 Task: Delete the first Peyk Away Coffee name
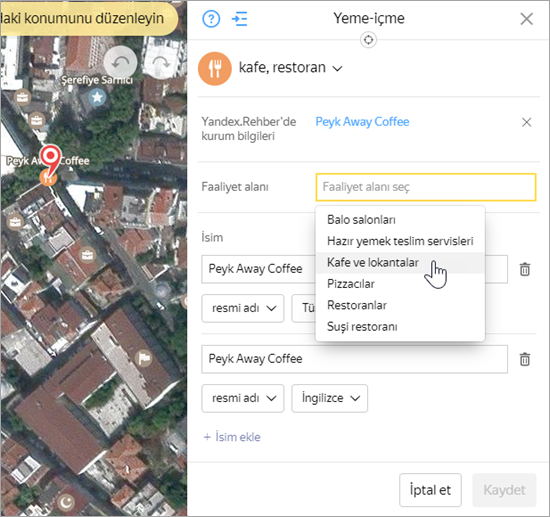coord(525,269)
